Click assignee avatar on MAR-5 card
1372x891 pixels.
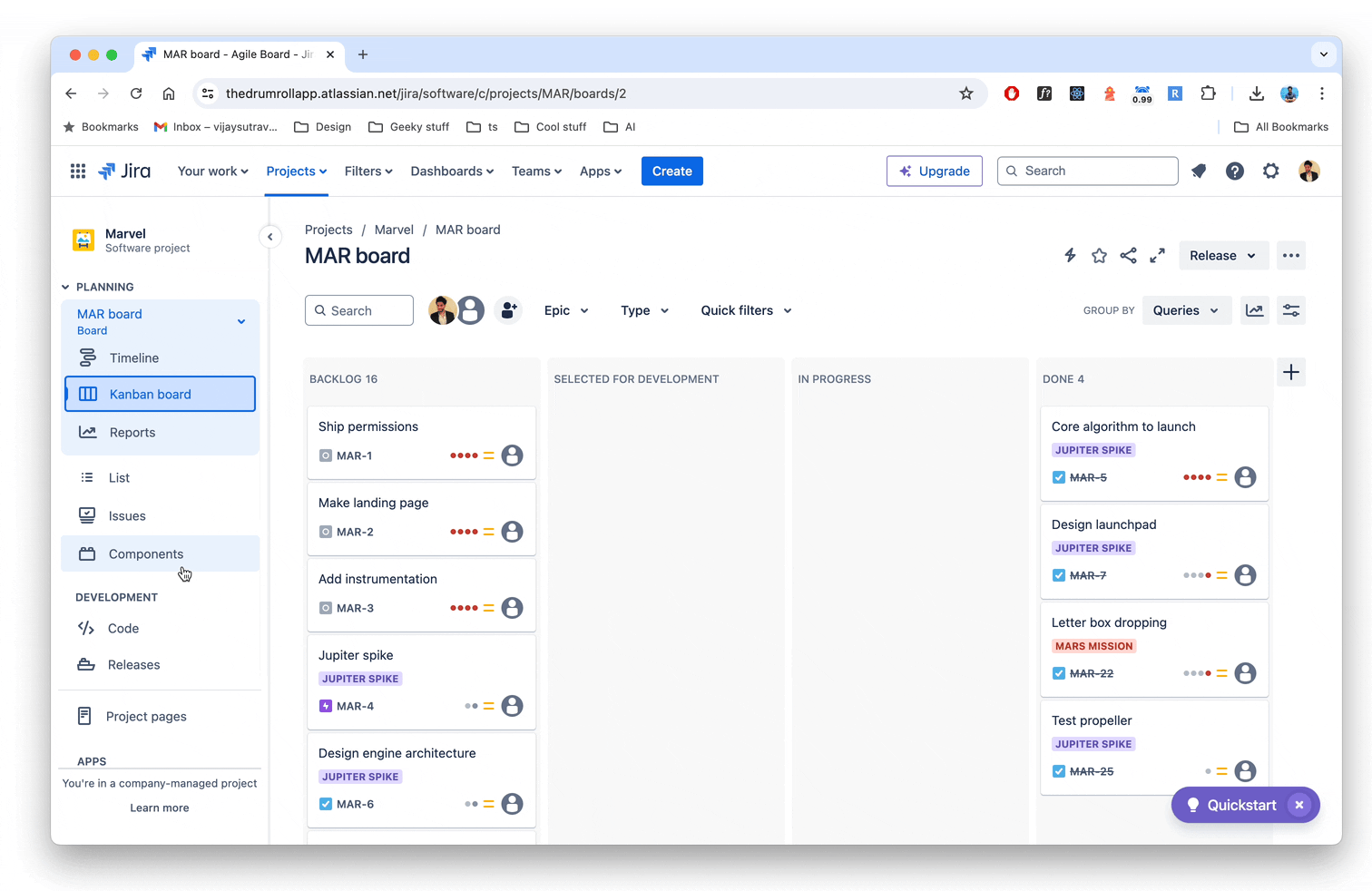(1246, 477)
